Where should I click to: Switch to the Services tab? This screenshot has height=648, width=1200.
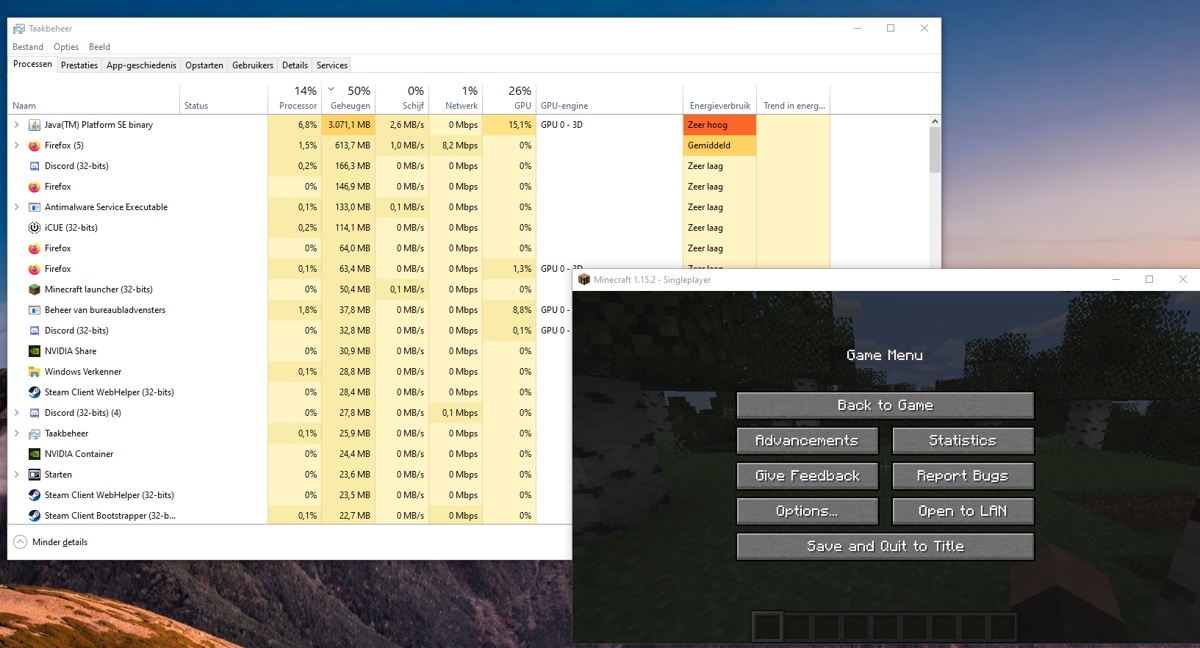(332, 65)
